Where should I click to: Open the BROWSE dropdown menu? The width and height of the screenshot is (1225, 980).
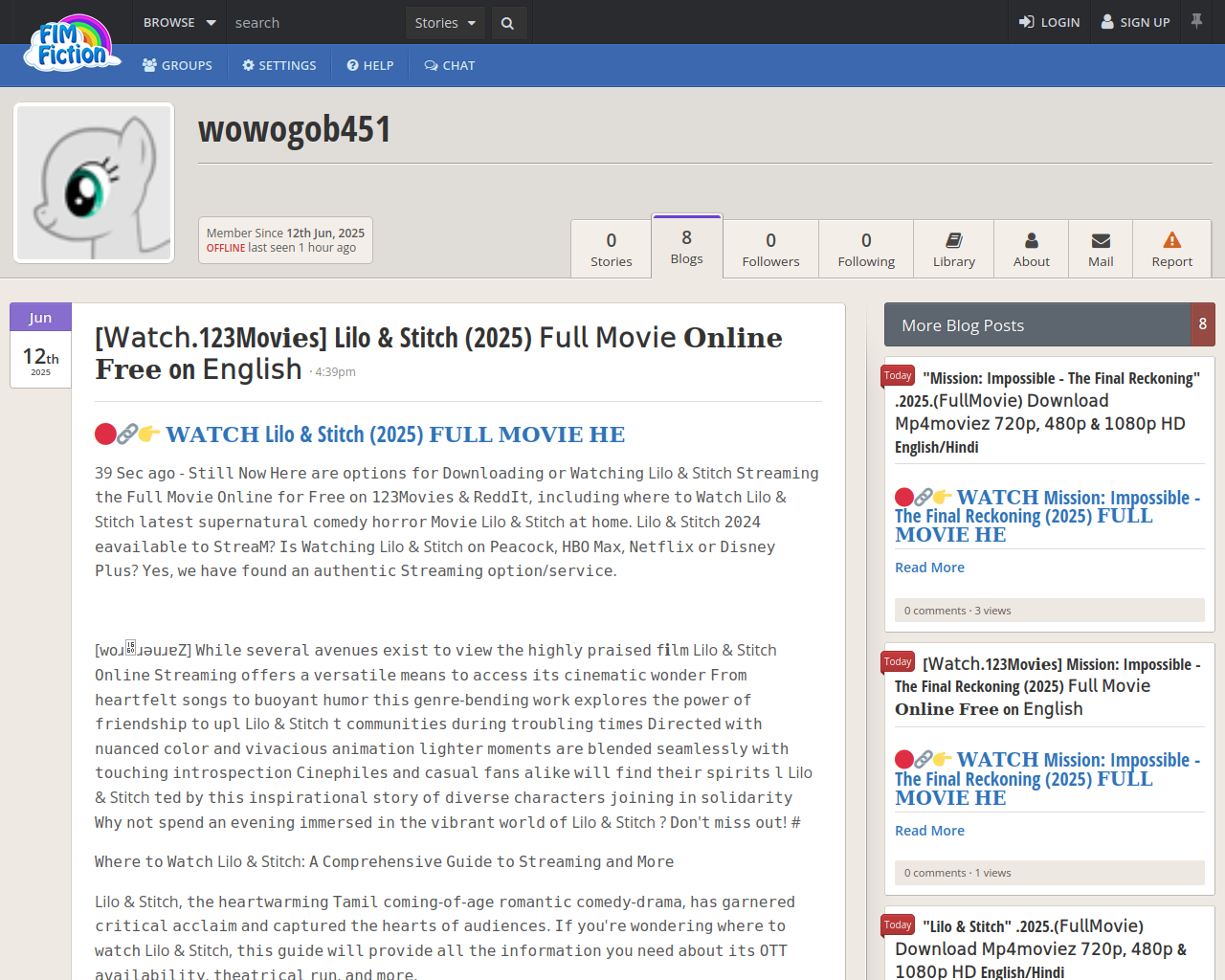click(179, 22)
